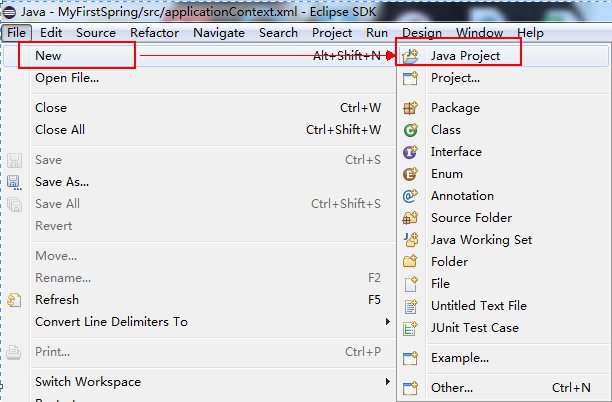This screenshot has width=612, height=402.
Task: Expand the New submenu
Action: pos(199,56)
